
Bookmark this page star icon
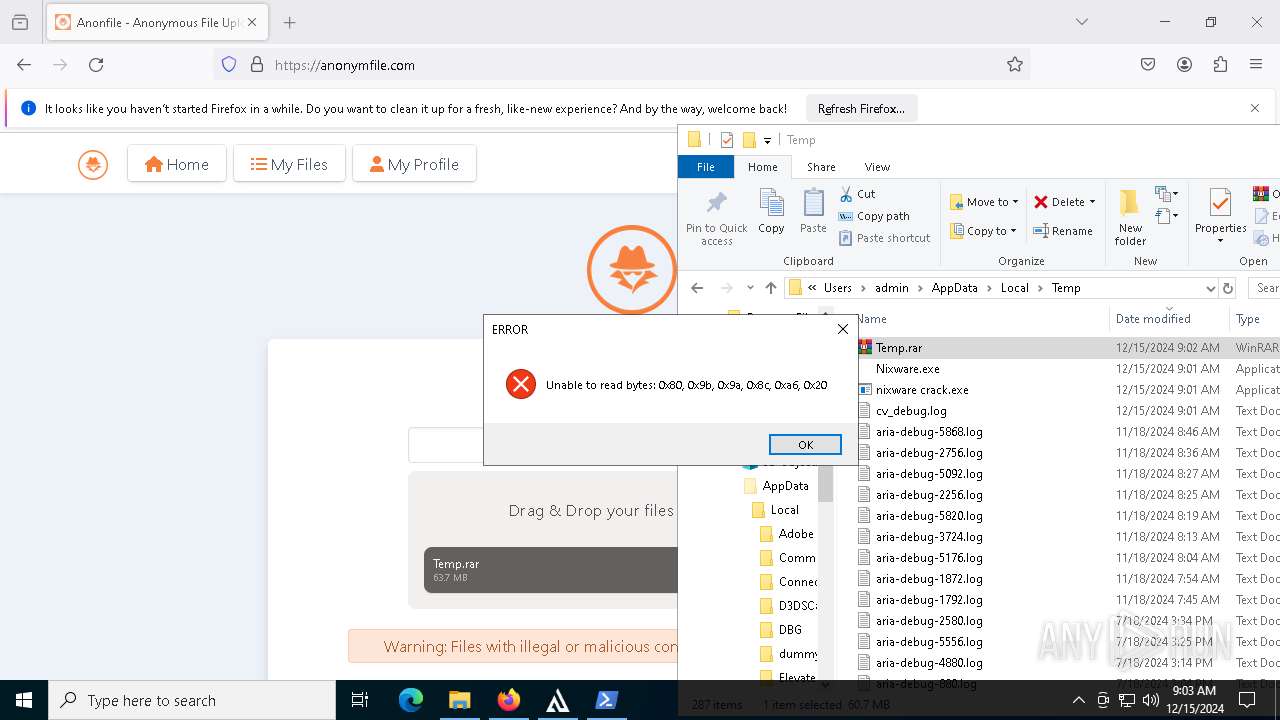[1015, 65]
